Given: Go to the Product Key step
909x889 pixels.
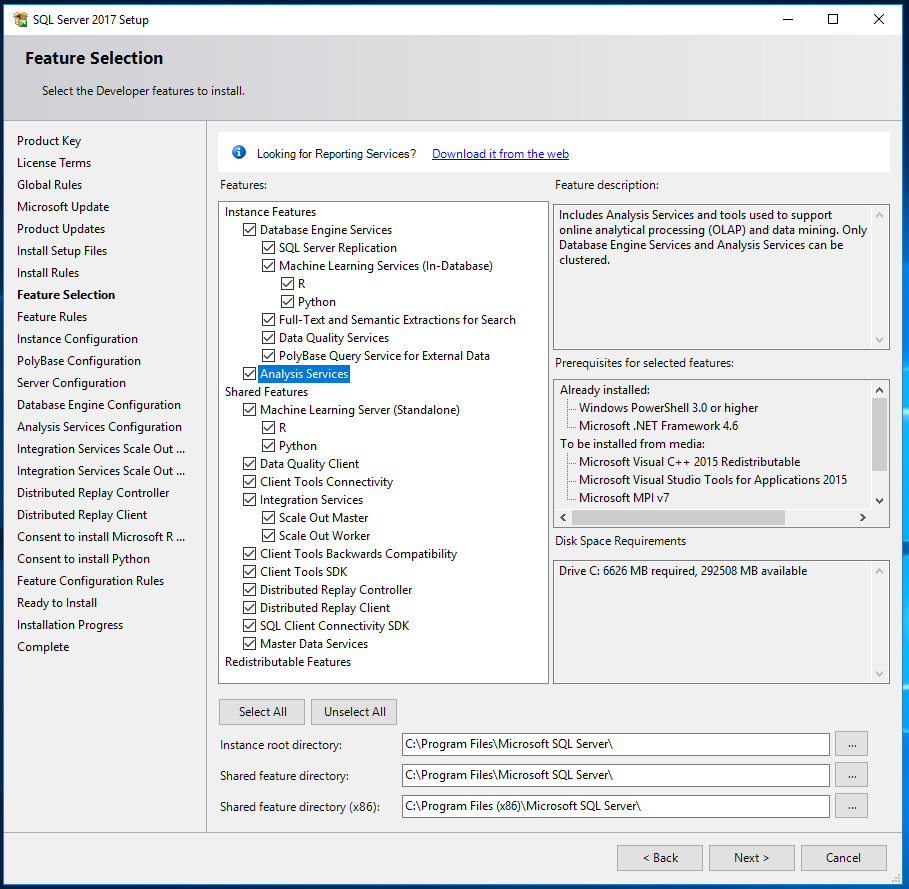Looking at the screenshot, I should coord(49,141).
